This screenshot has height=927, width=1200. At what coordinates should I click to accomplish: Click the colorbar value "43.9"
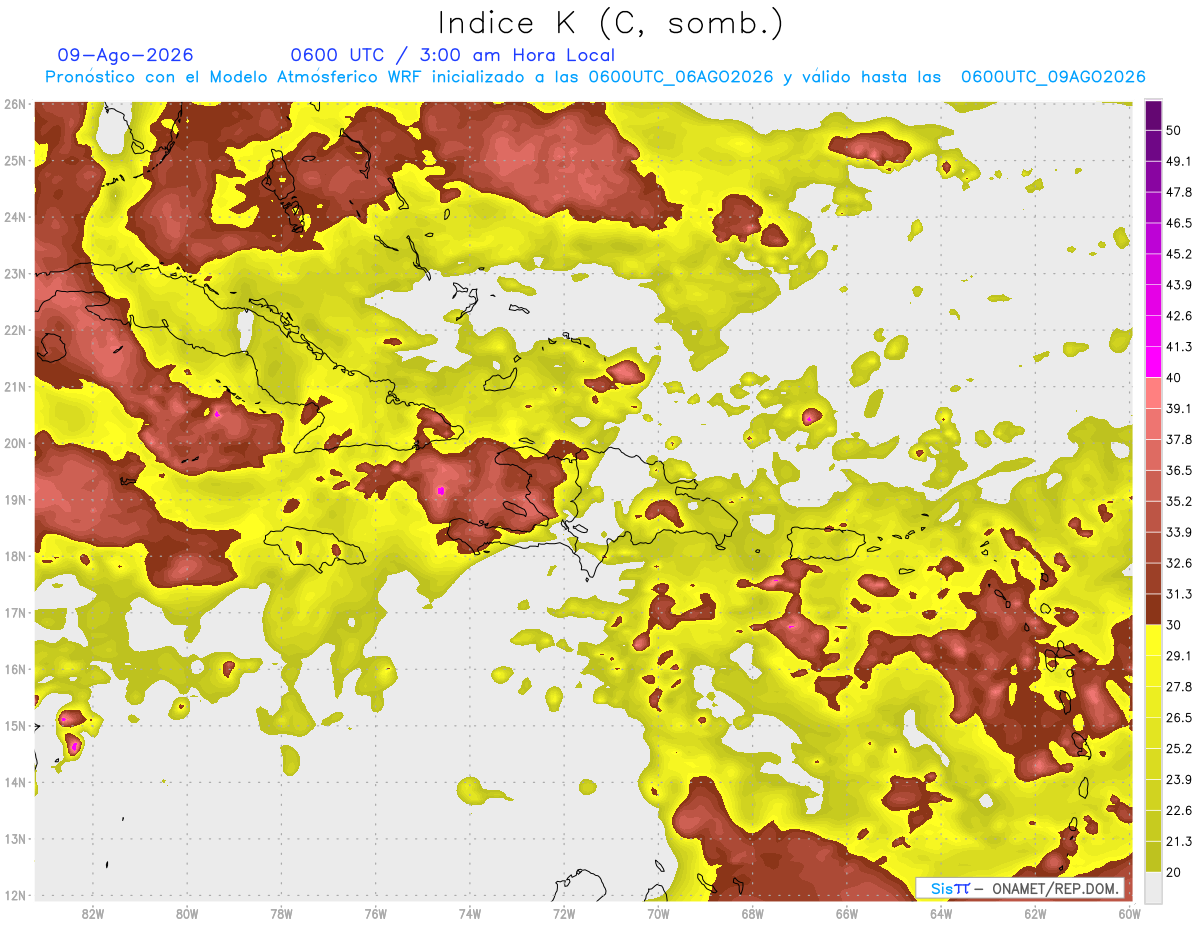pyautogui.click(x=1179, y=285)
